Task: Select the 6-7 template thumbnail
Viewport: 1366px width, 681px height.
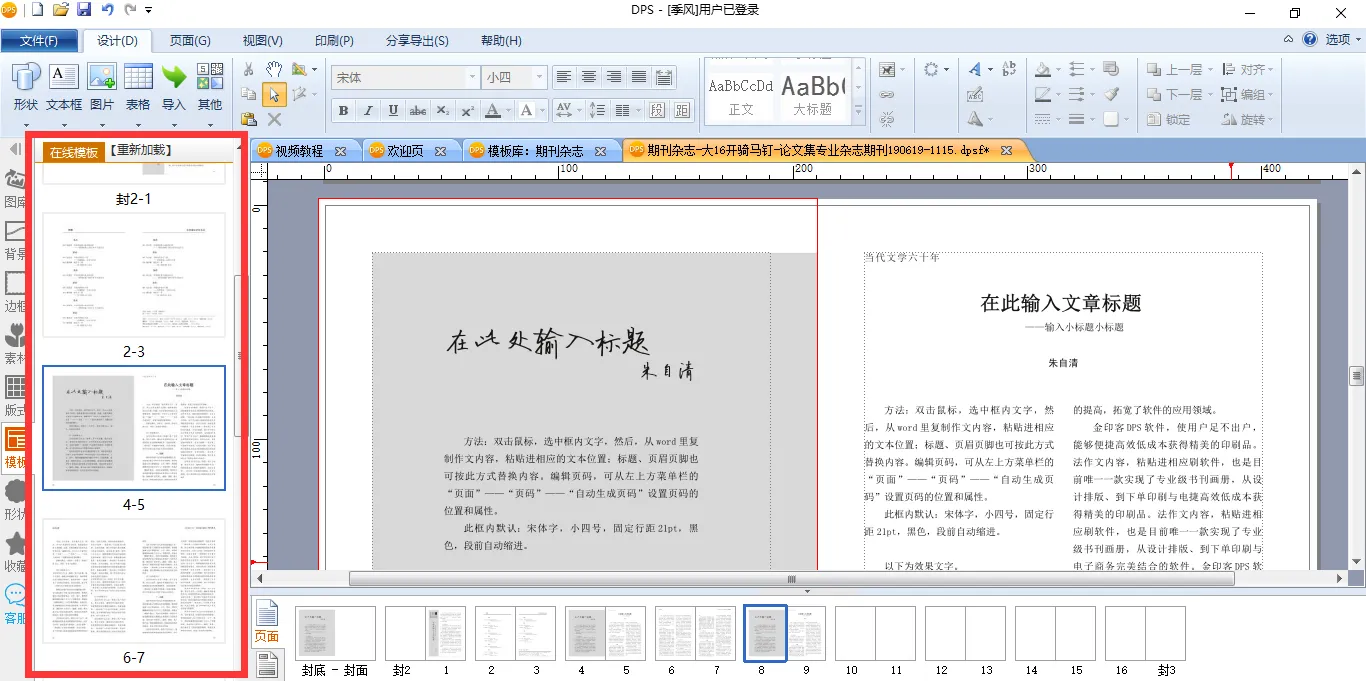Action: pyautogui.click(x=134, y=581)
